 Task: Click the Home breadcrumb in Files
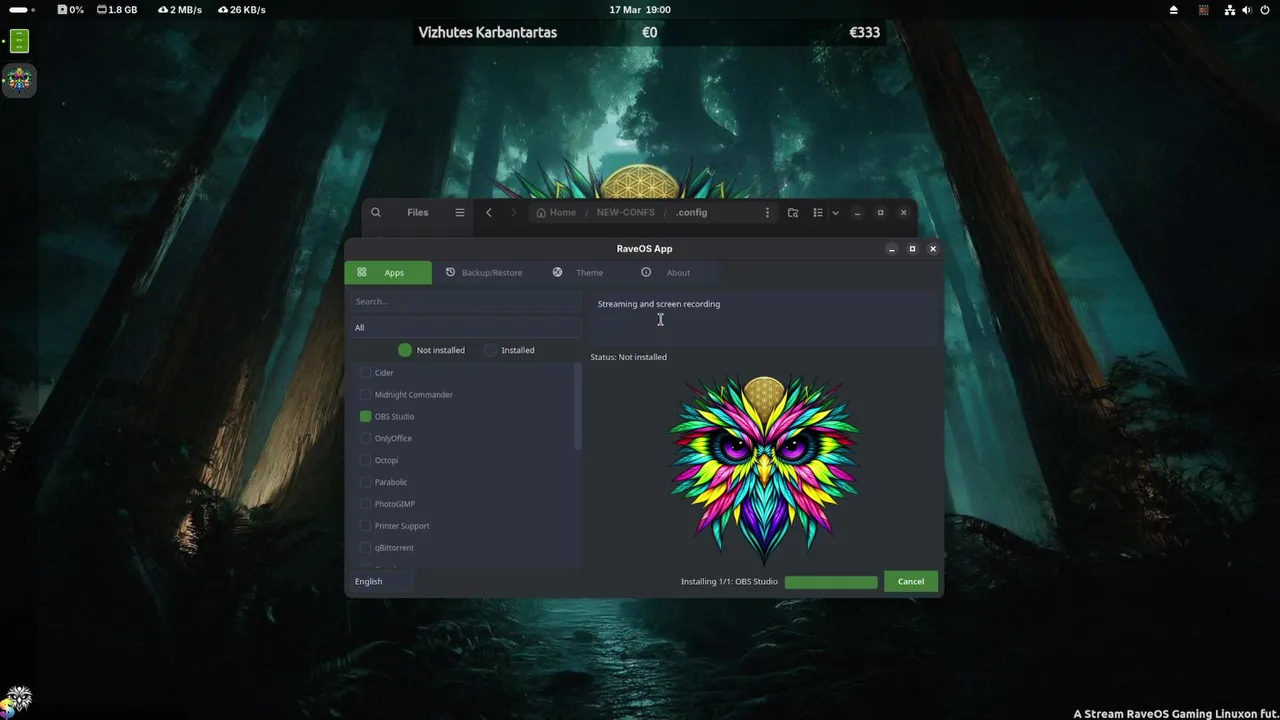point(556,212)
